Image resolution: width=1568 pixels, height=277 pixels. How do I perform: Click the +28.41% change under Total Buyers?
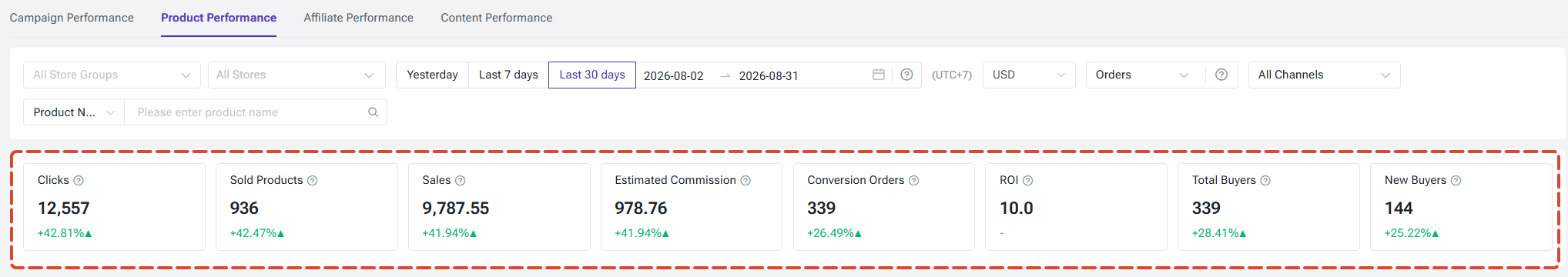point(1219,233)
